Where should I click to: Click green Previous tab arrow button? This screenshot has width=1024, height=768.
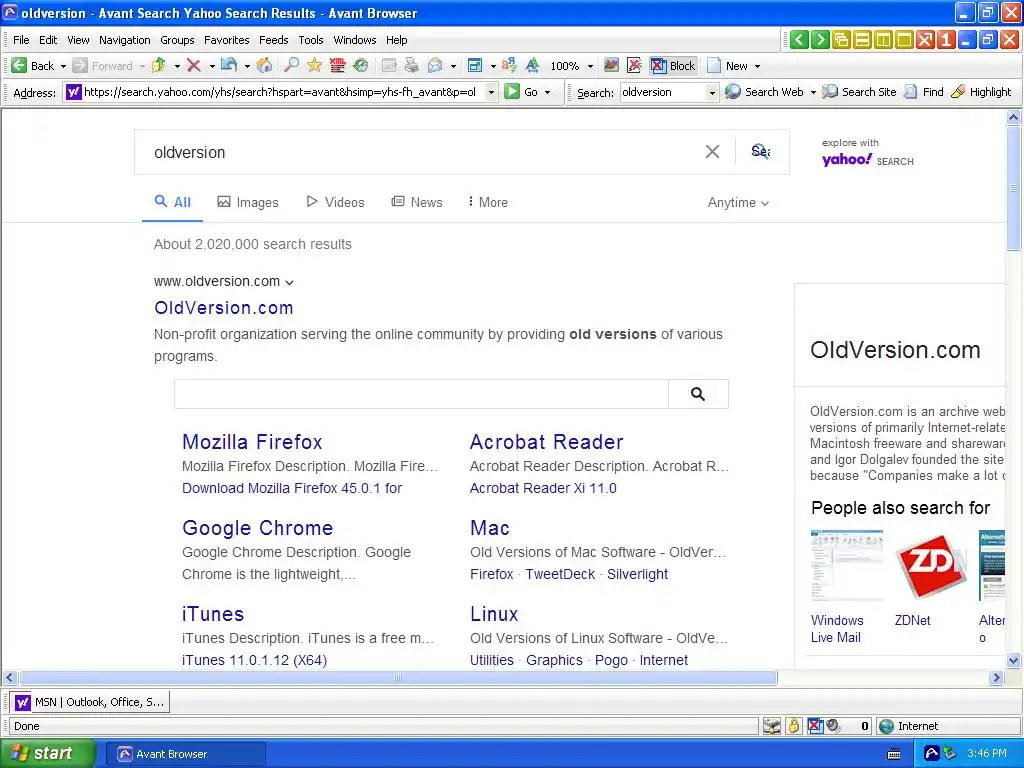[x=799, y=40]
